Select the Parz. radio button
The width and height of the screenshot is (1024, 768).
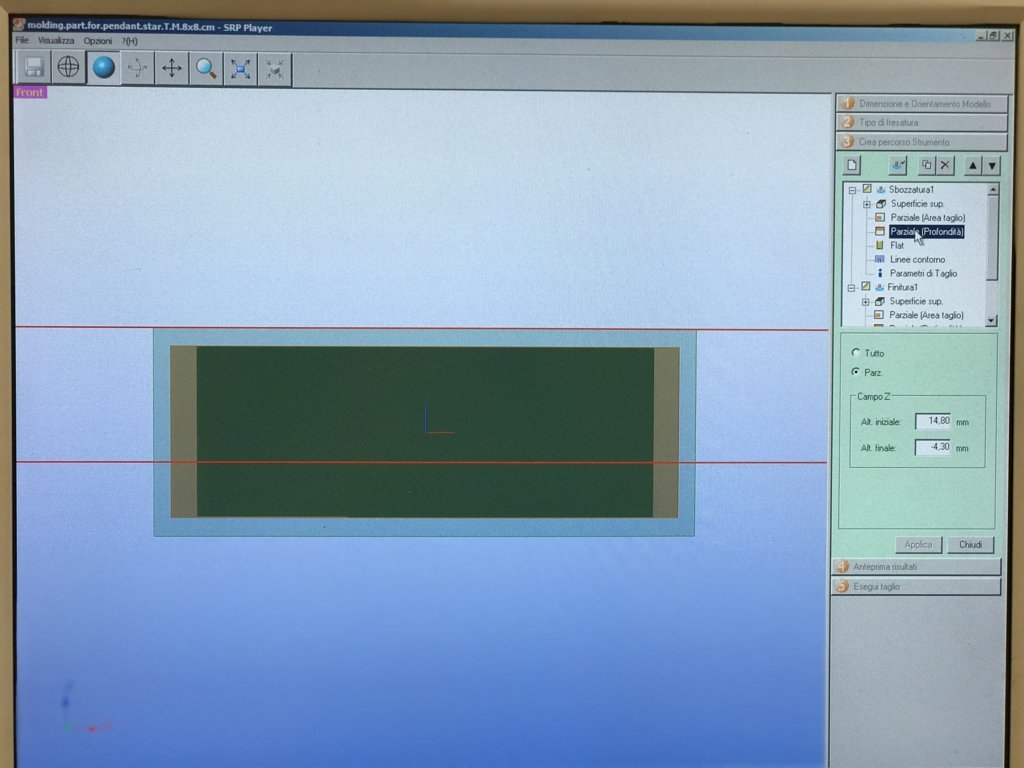pos(856,372)
